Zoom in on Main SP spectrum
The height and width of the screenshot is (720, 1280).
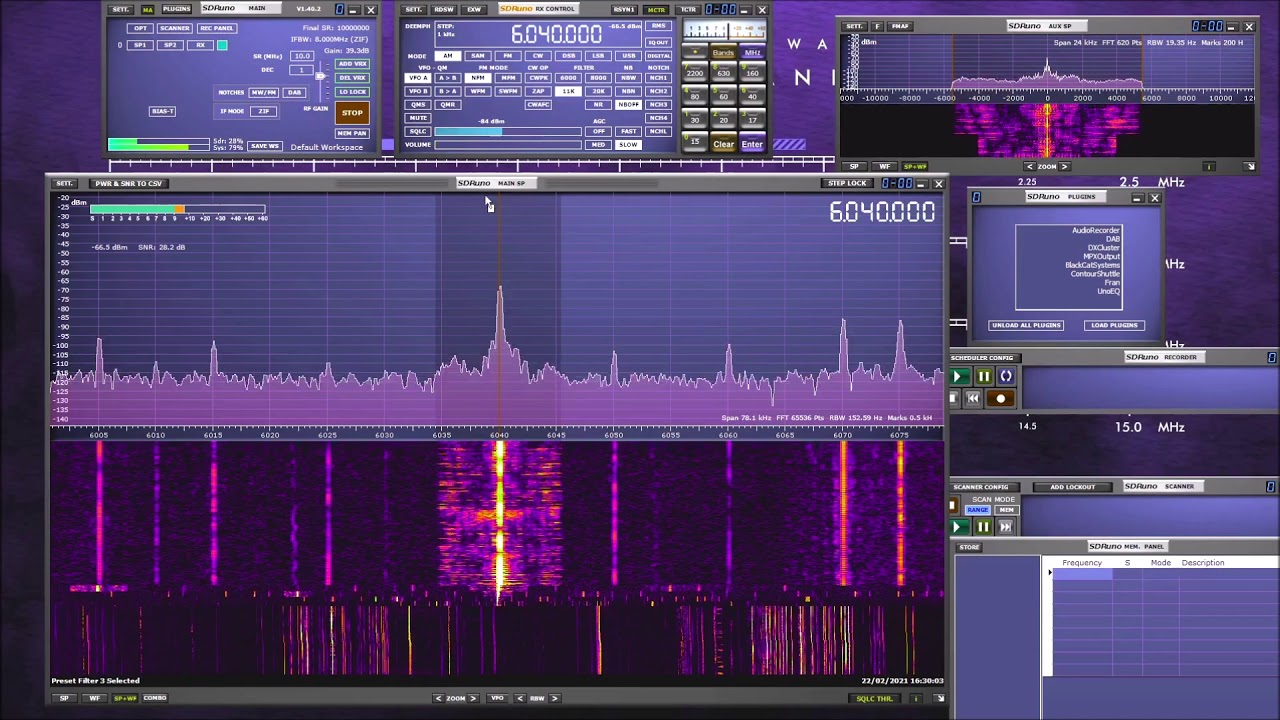point(473,698)
